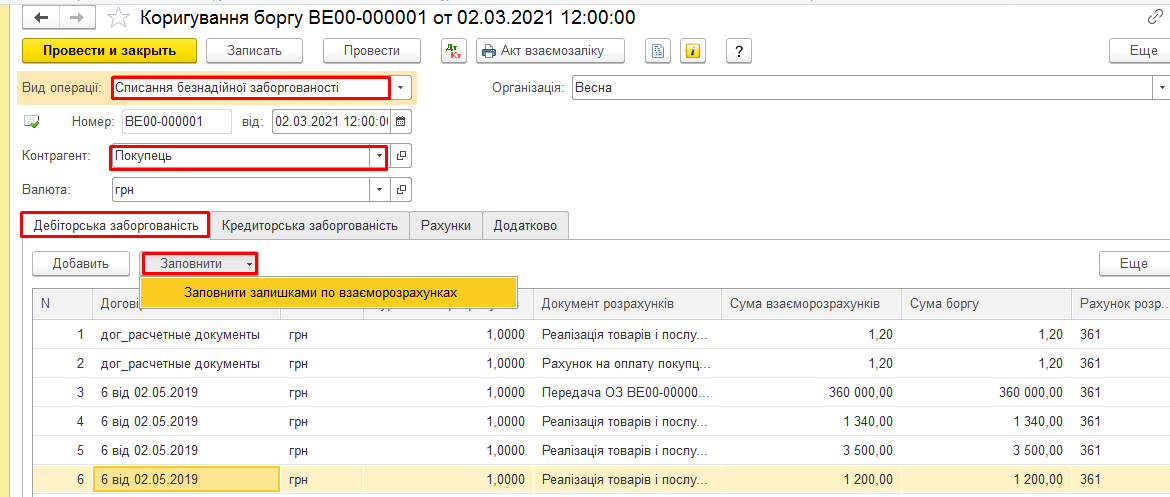Screen dimensions: 1170x497
Task: Go forward with the right arrow button
Action: 76,17
